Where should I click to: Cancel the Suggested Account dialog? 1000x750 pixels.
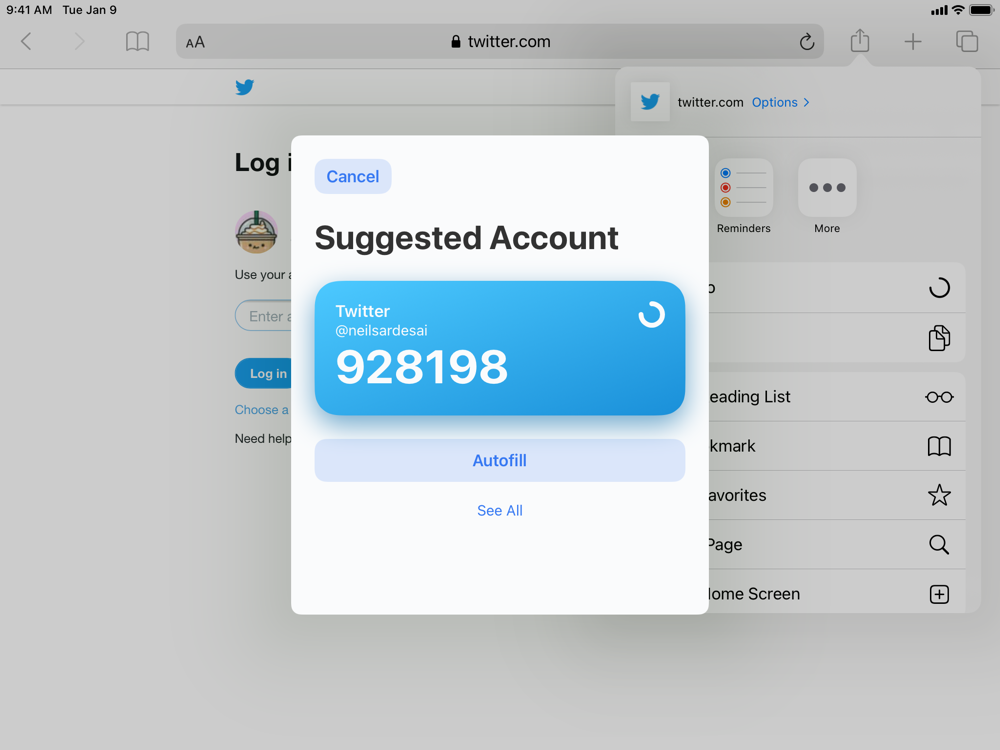(353, 177)
